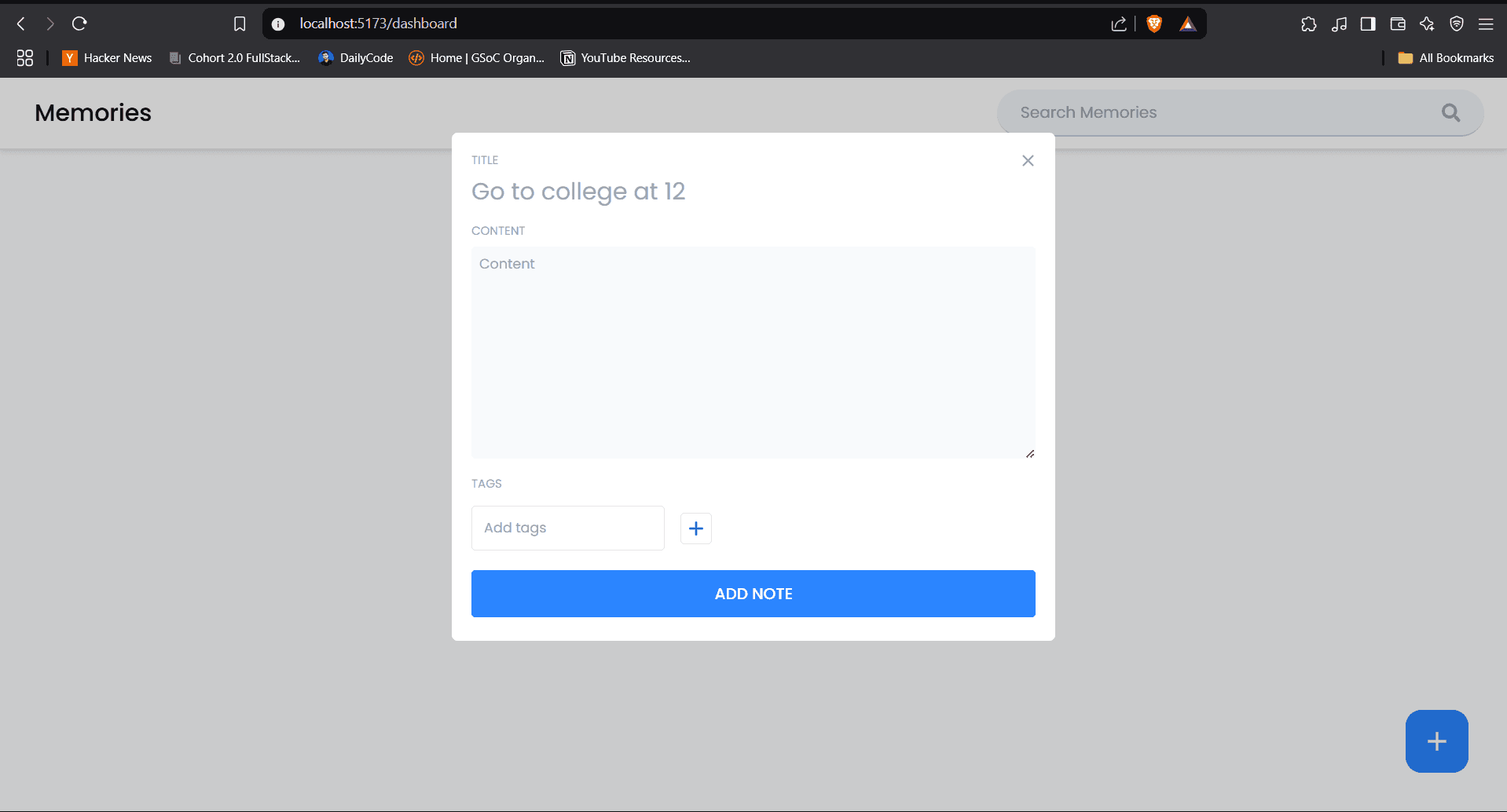The width and height of the screenshot is (1507, 812).
Task: Click the Add tags input
Action: point(567,529)
